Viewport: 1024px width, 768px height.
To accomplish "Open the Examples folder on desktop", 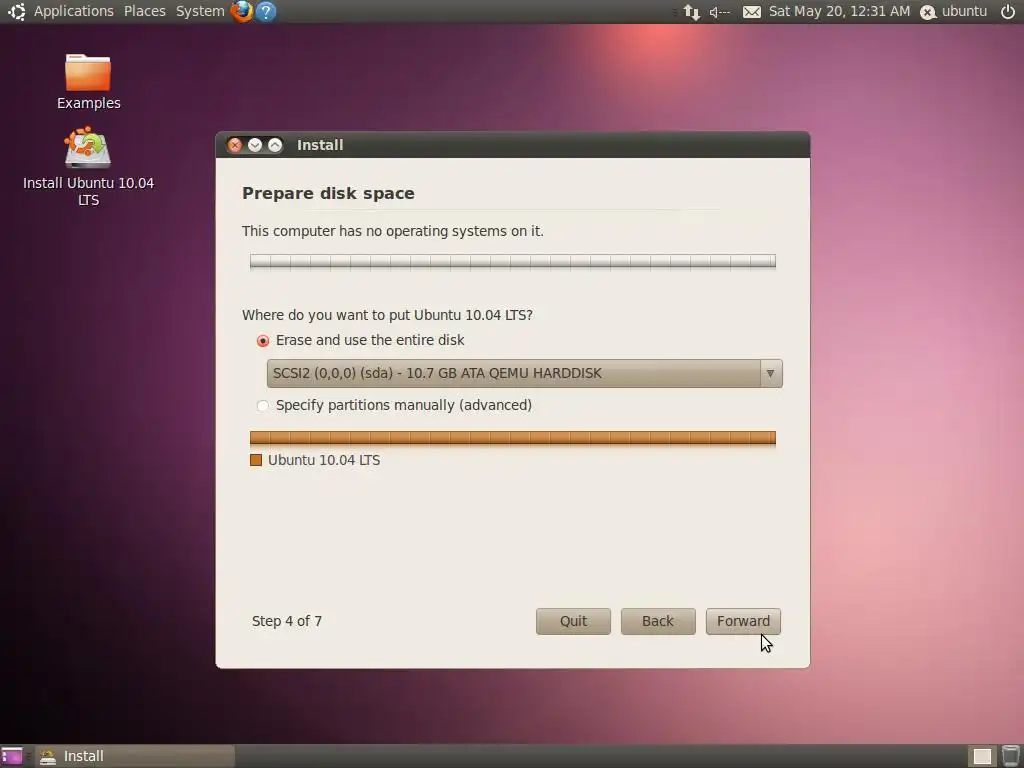I will tap(88, 82).
